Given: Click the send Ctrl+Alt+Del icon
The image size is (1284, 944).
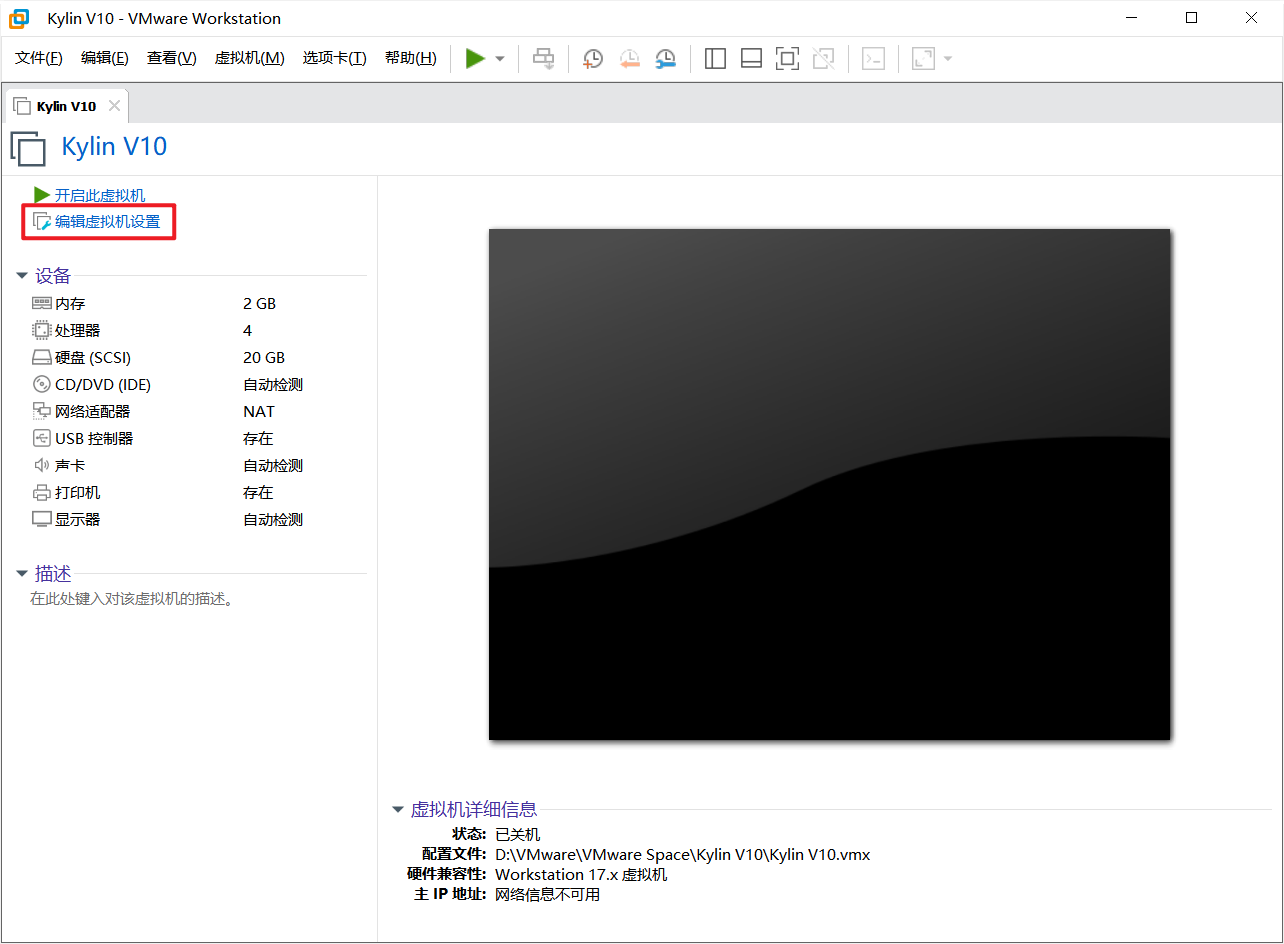Looking at the screenshot, I should [x=543, y=58].
